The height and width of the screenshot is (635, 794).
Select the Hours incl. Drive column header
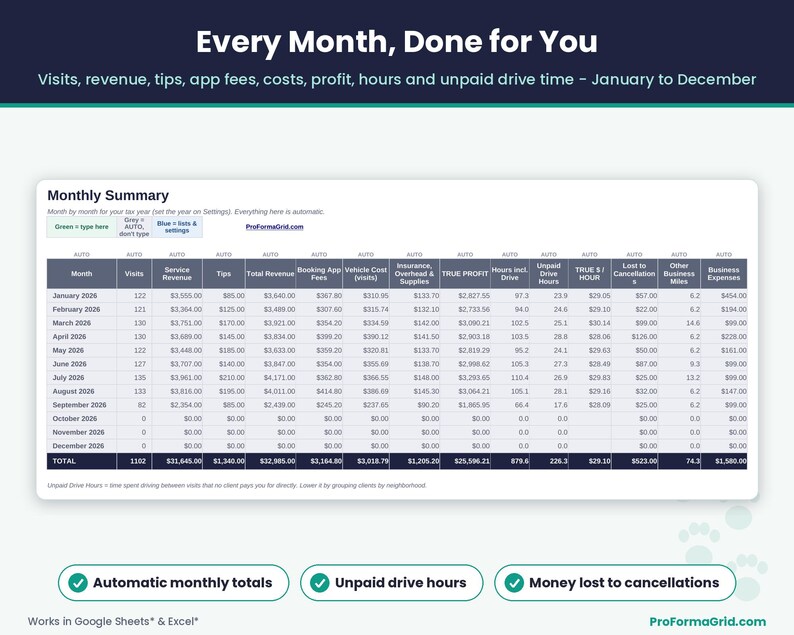pyautogui.click(x=510, y=273)
